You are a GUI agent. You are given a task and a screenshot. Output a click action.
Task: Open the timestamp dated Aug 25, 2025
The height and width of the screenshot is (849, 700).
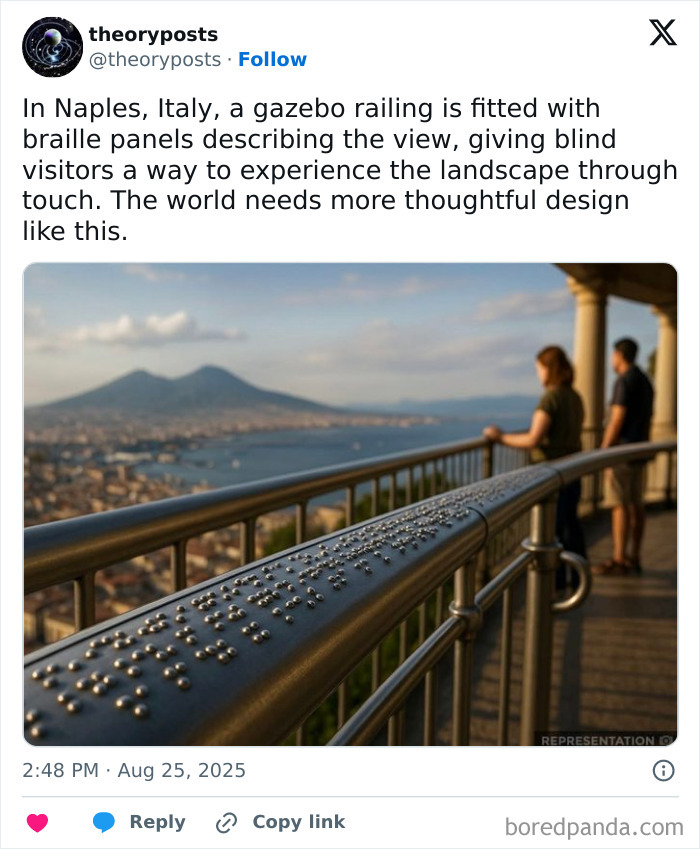click(x=132, y=770)
